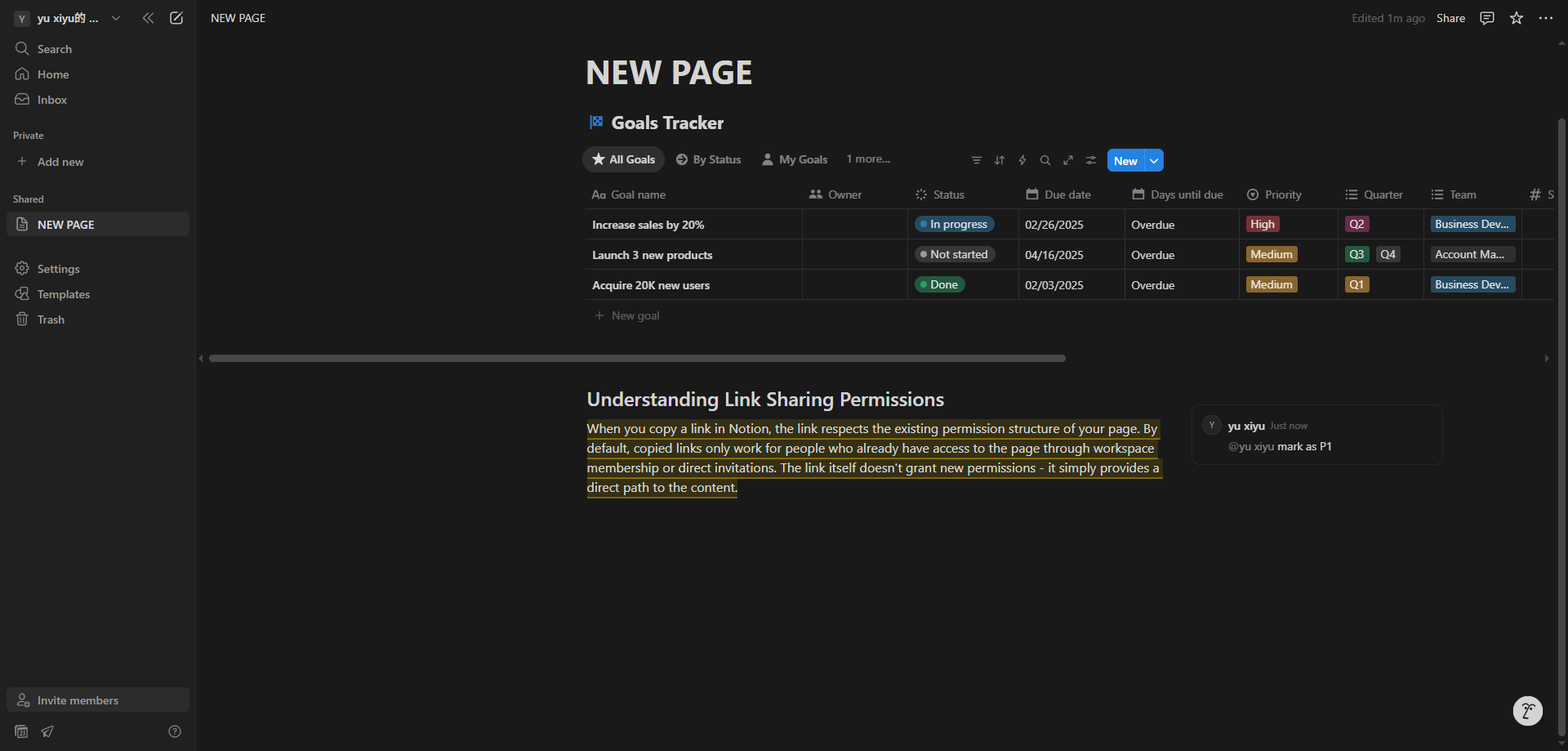Screen dimensions: 1568x751
Task: Click the Q2 quarter tag
Action: (x=1356, y=224)
